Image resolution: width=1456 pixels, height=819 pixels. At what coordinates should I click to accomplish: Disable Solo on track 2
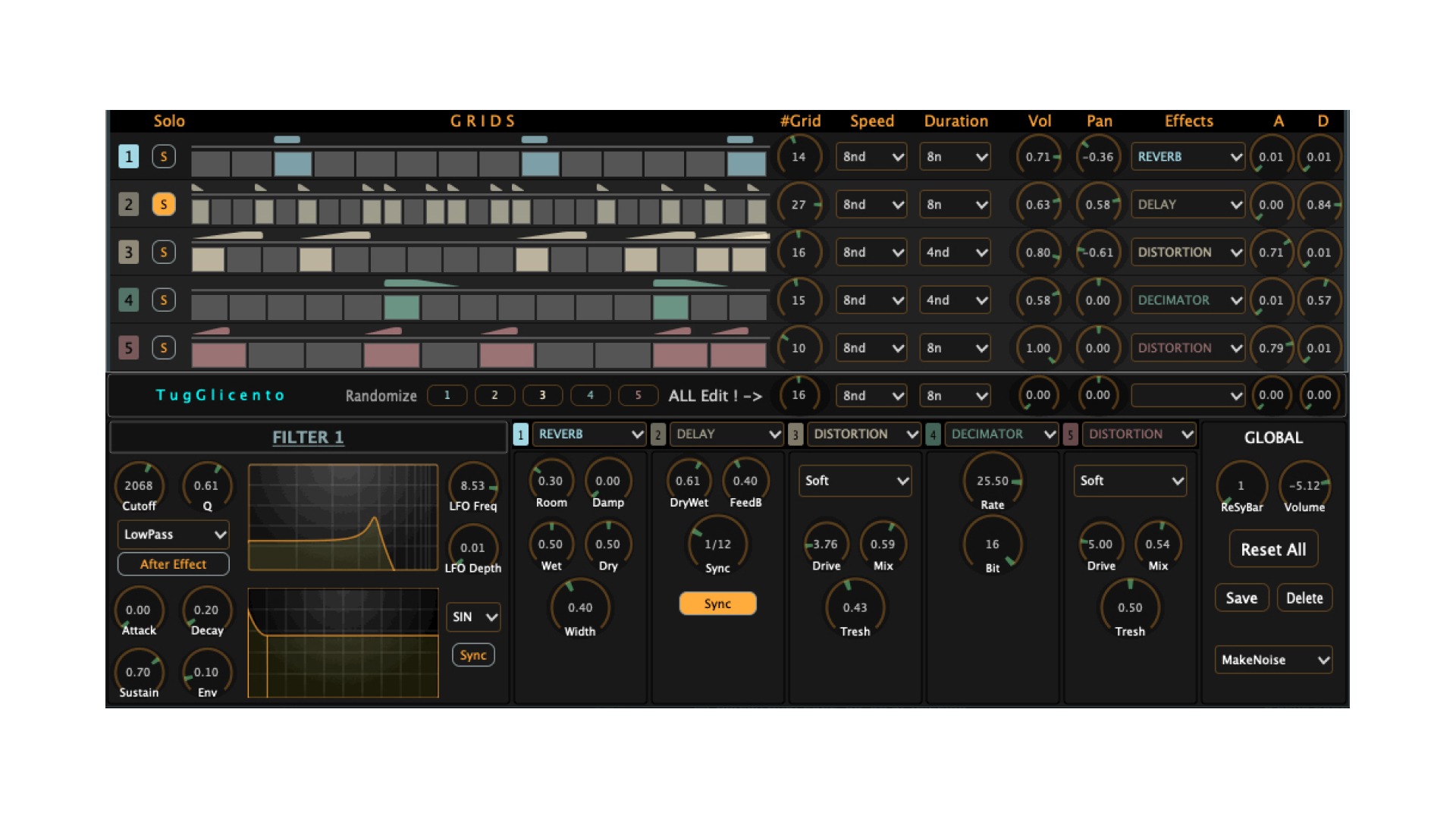point(164,204)
